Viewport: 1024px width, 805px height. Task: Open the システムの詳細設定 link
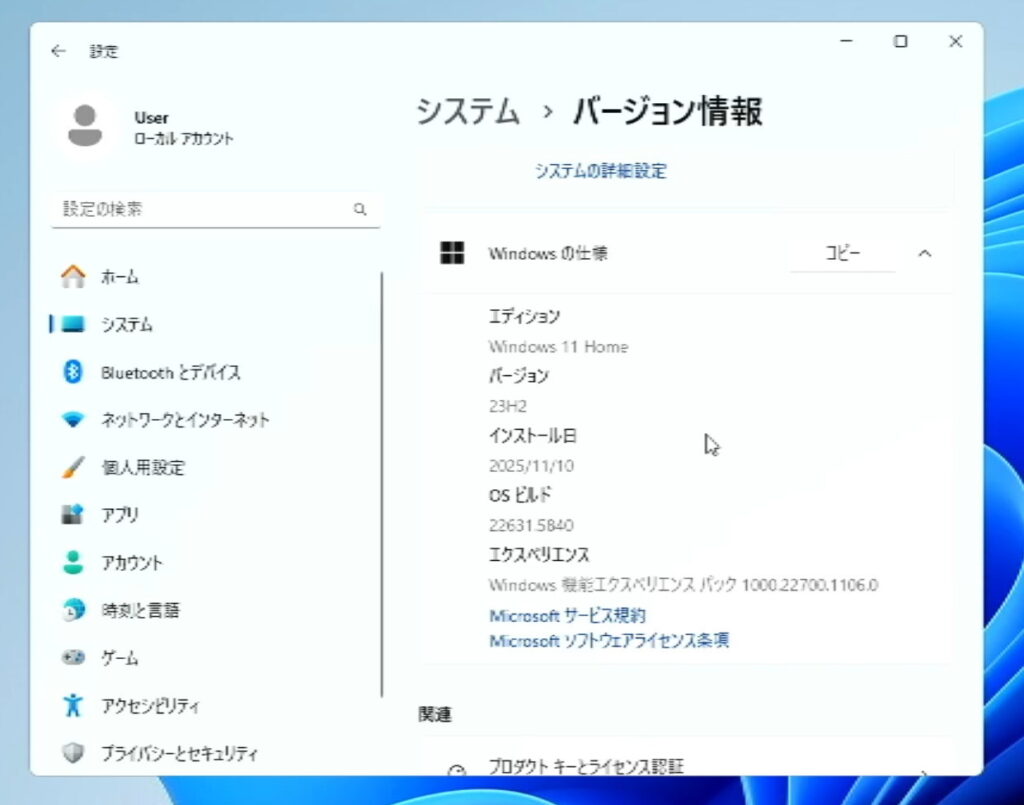(x=600, y=171)
